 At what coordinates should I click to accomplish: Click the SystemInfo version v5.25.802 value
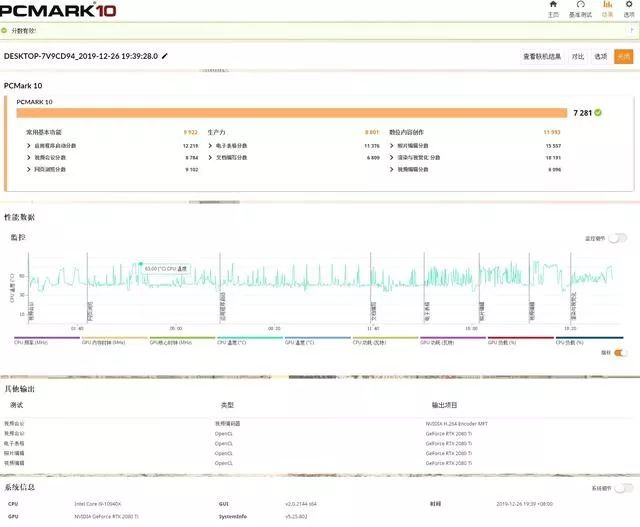coord(296,517)
